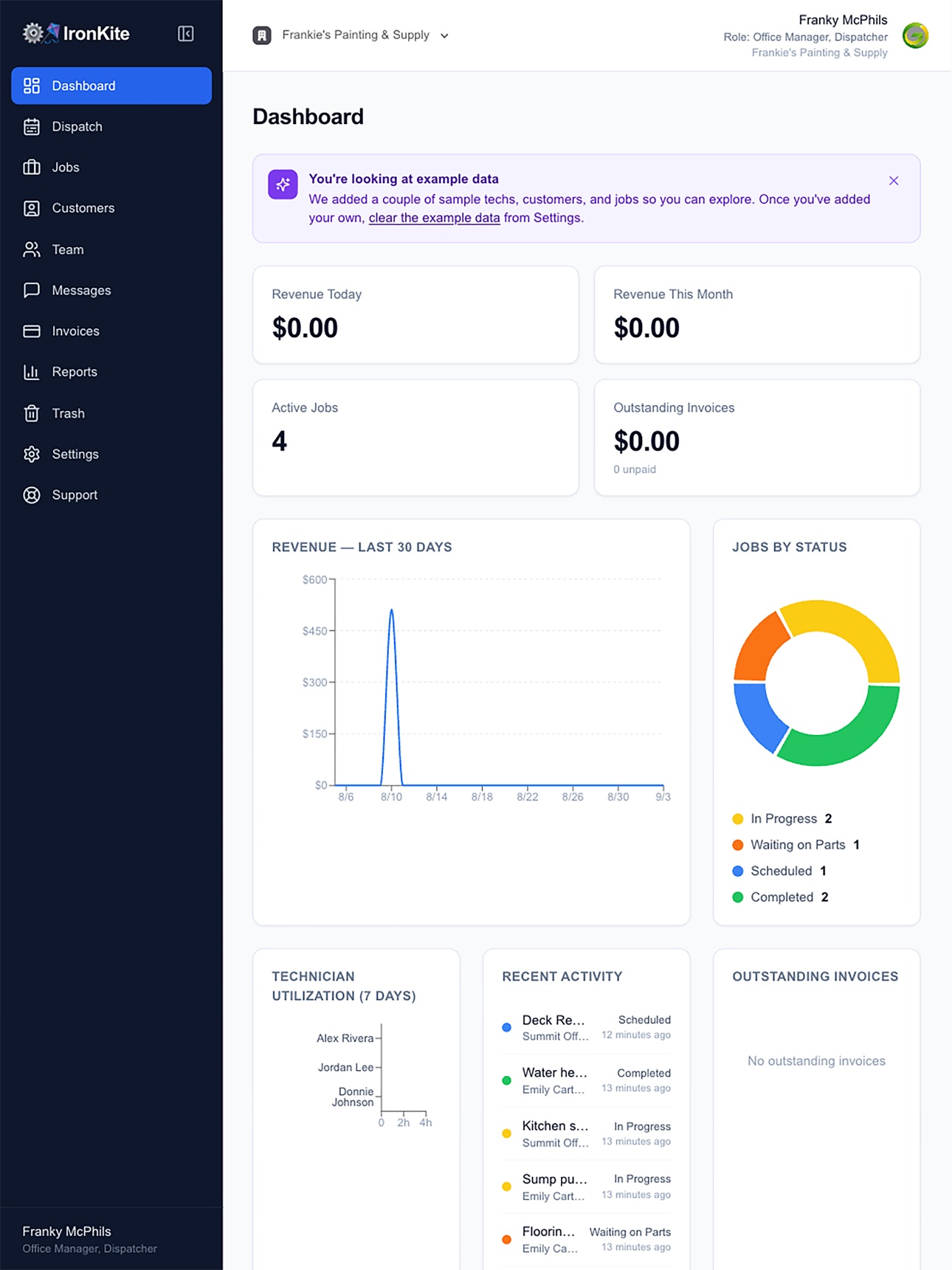The image size is (952, 1270).
Task: Click the green Completed legend dot
Action: pyautogui.click(x=737, y=897)
